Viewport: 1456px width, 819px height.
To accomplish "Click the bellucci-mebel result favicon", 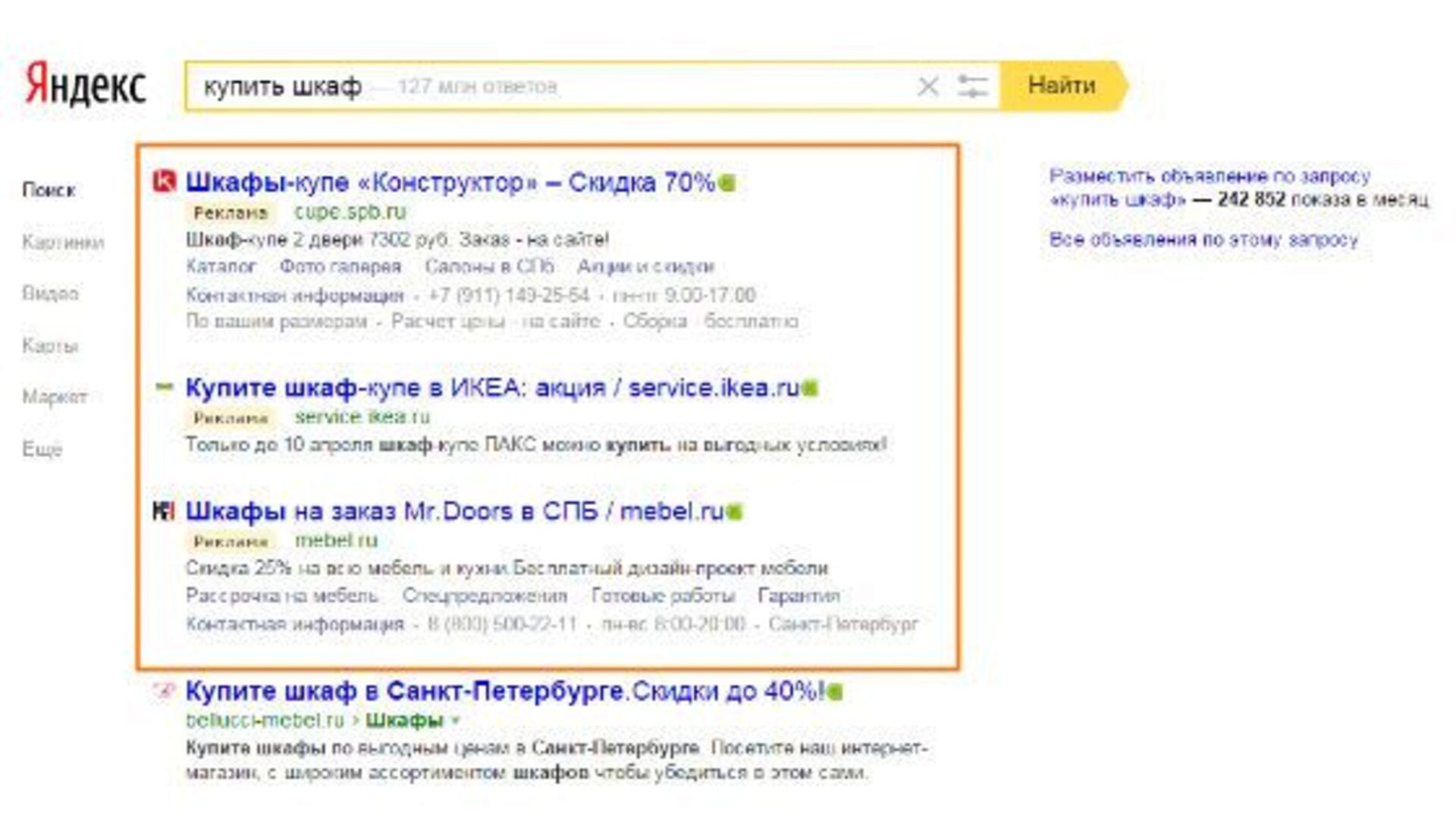I will (164, 691).
